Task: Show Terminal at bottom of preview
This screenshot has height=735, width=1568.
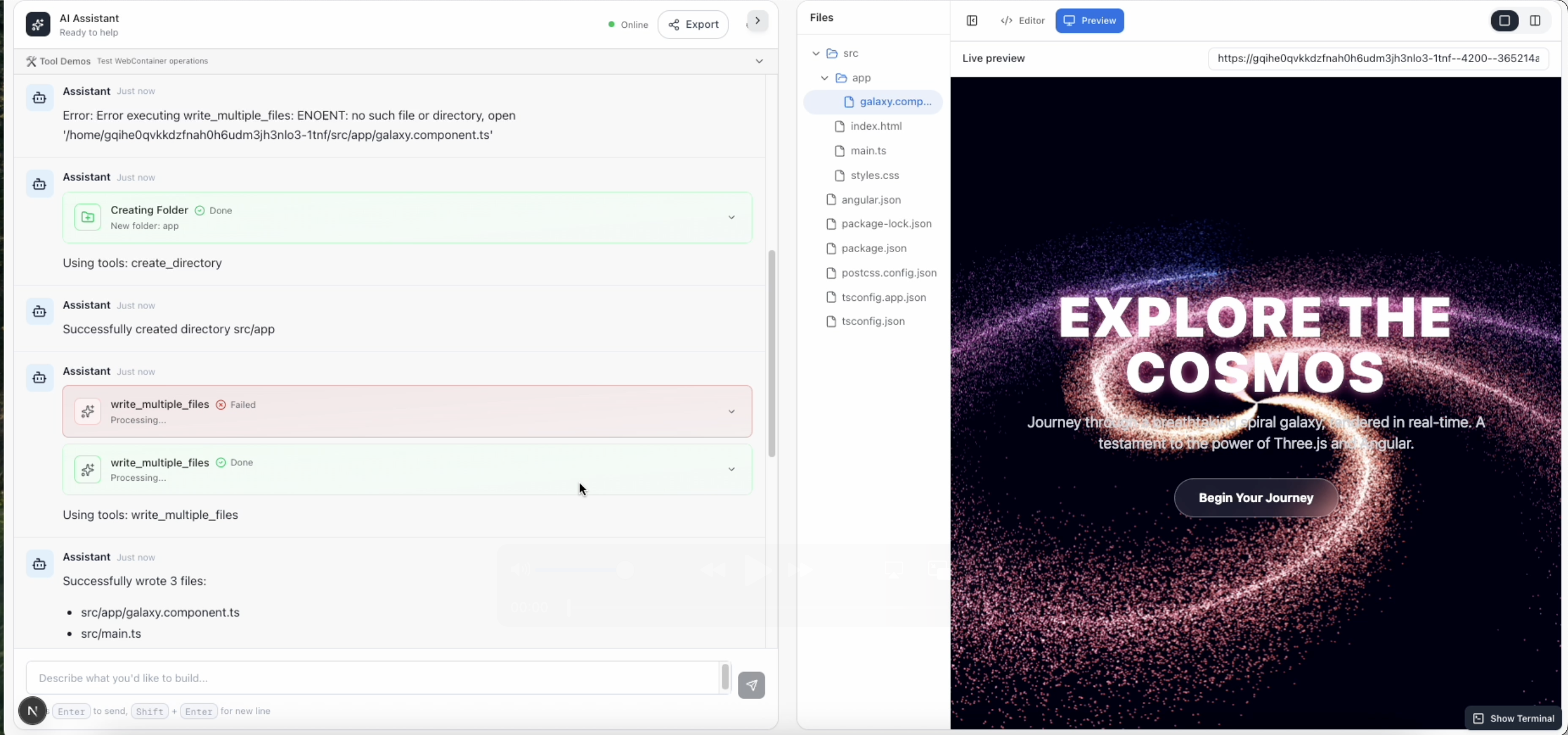Action: point(1513,718)
